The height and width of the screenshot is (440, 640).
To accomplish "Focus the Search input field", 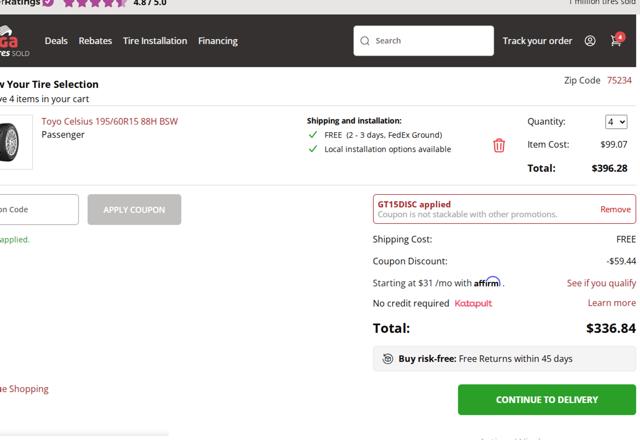I will tap(424, 41).
